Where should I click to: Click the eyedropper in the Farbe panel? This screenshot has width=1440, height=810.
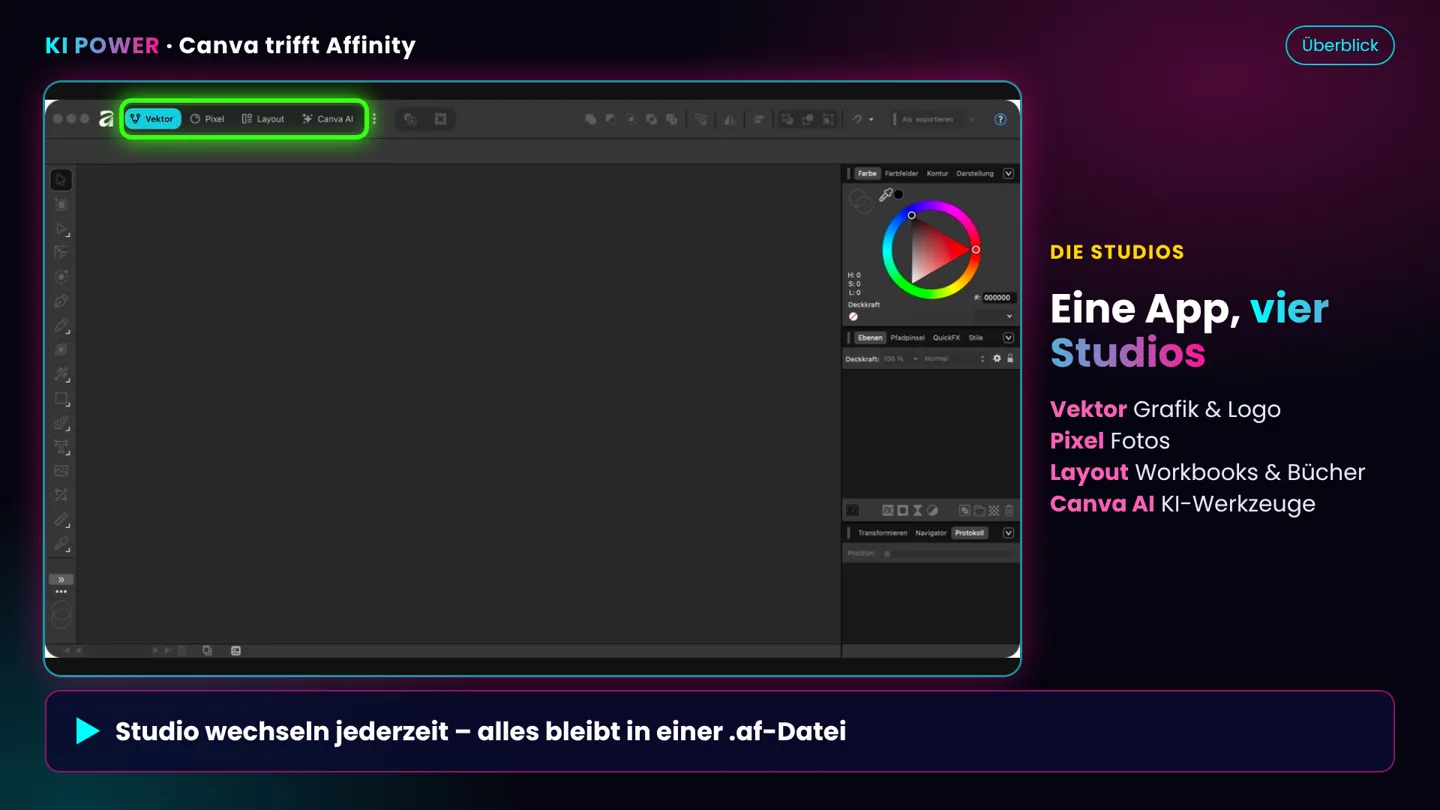pos(885,195)
